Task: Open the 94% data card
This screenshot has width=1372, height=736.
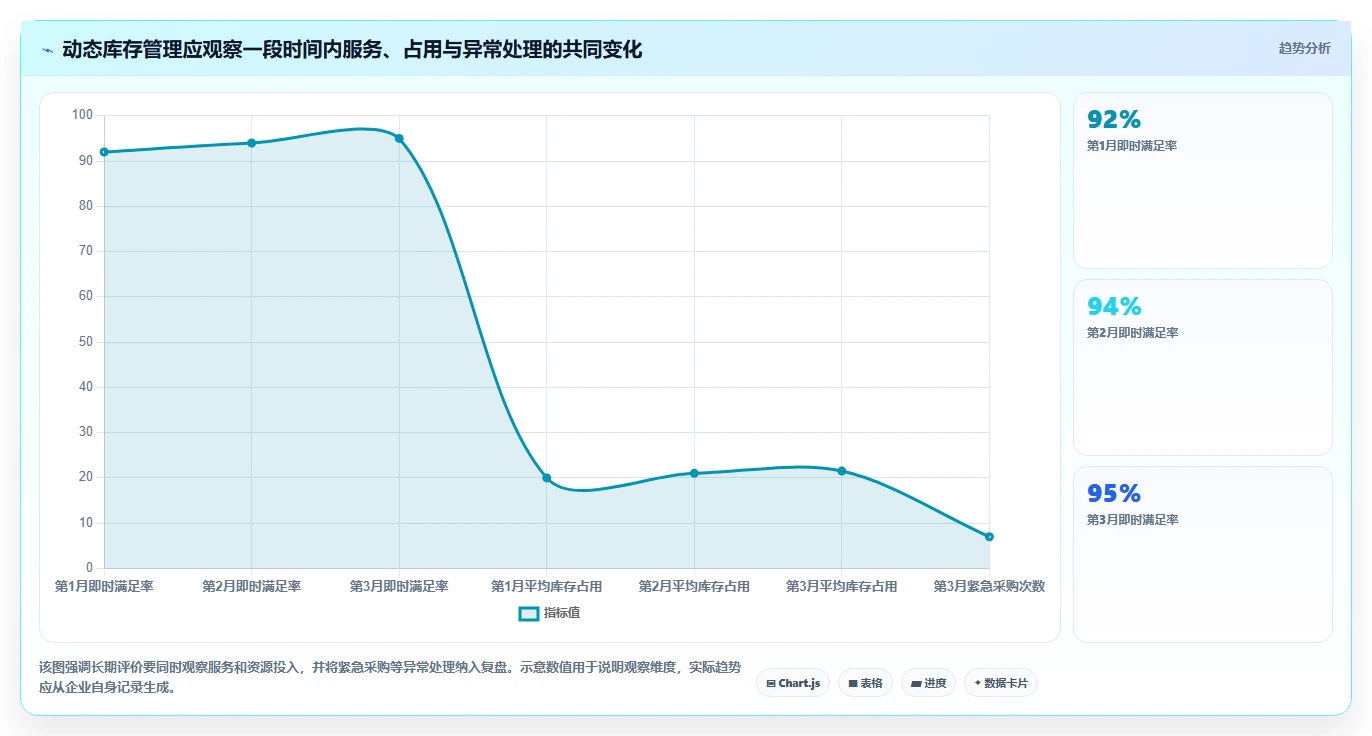Action: click(1203, 367)
